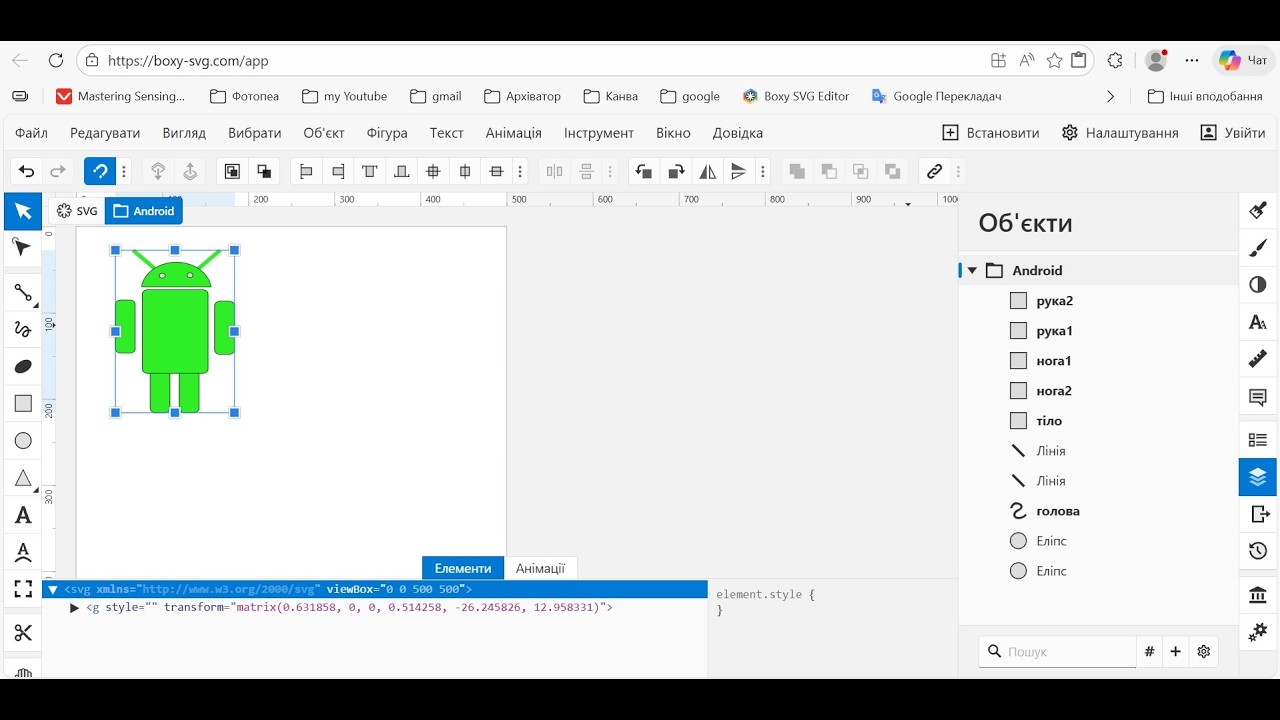Viewport: 1280px width, 720px height.
Task: Open the Compositing half-circle panel
Action: pos(1258,285)
